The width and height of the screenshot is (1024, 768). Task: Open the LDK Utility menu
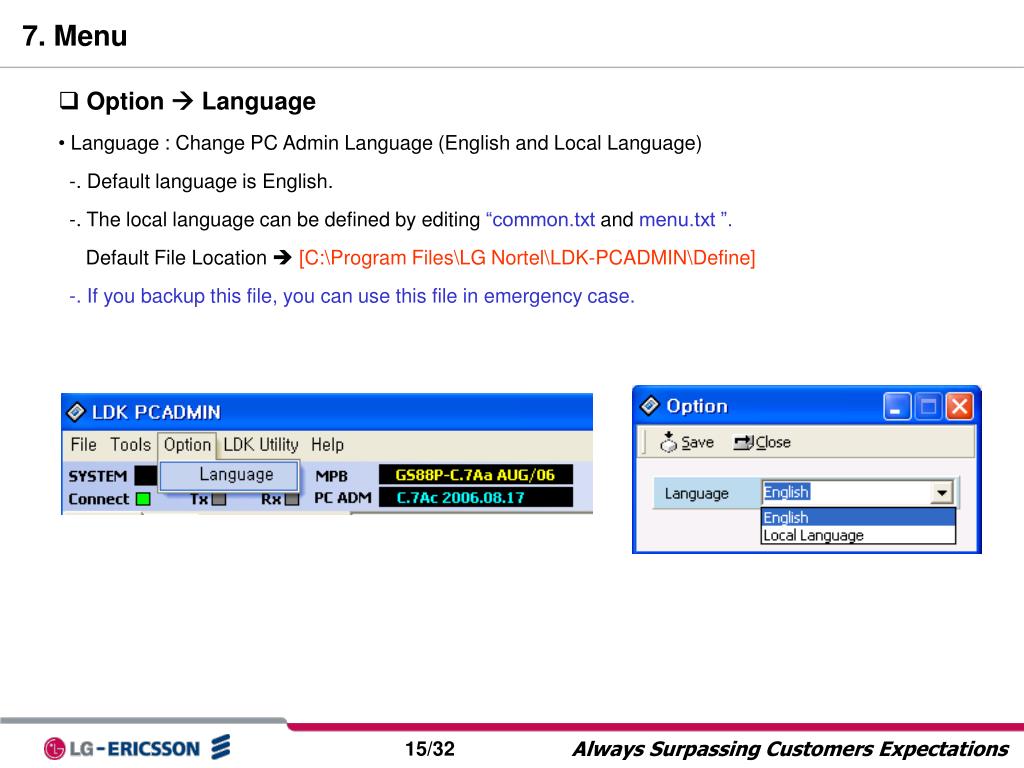tap(261, 445)
